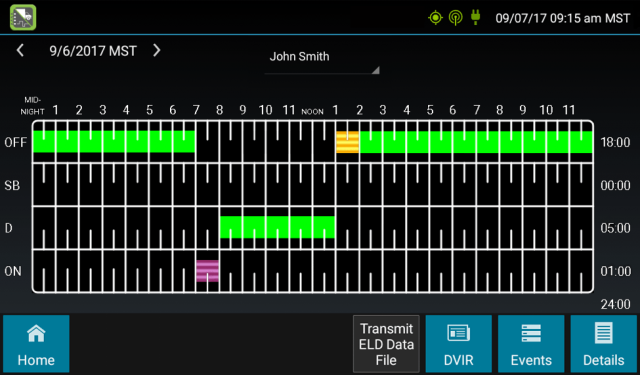
Task: Select the MID-NIGHT hour label
Action: [x=33, y=106]
